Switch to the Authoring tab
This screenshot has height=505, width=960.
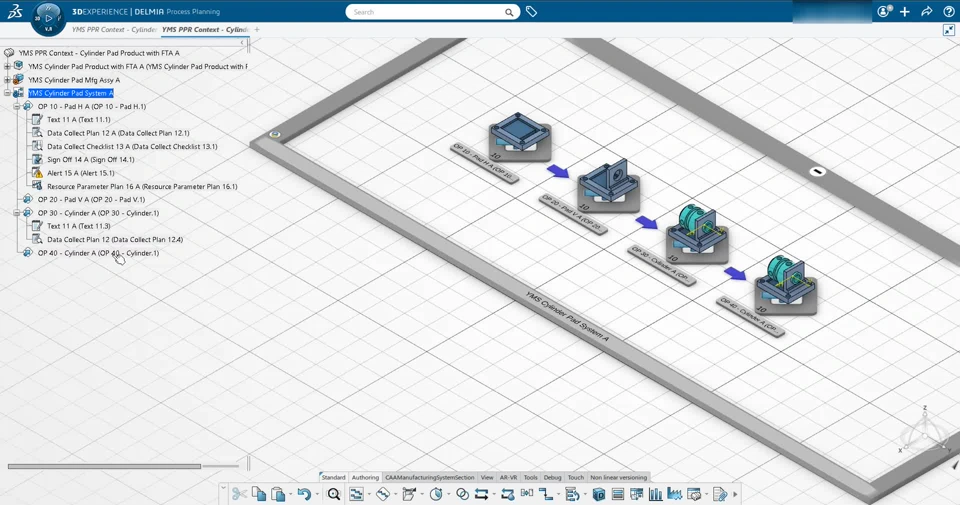(365, 477)
